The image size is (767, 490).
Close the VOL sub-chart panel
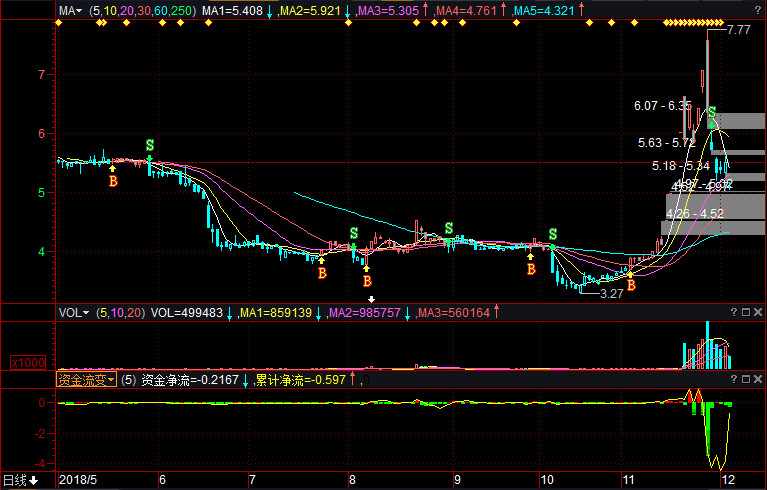point(758,312)
